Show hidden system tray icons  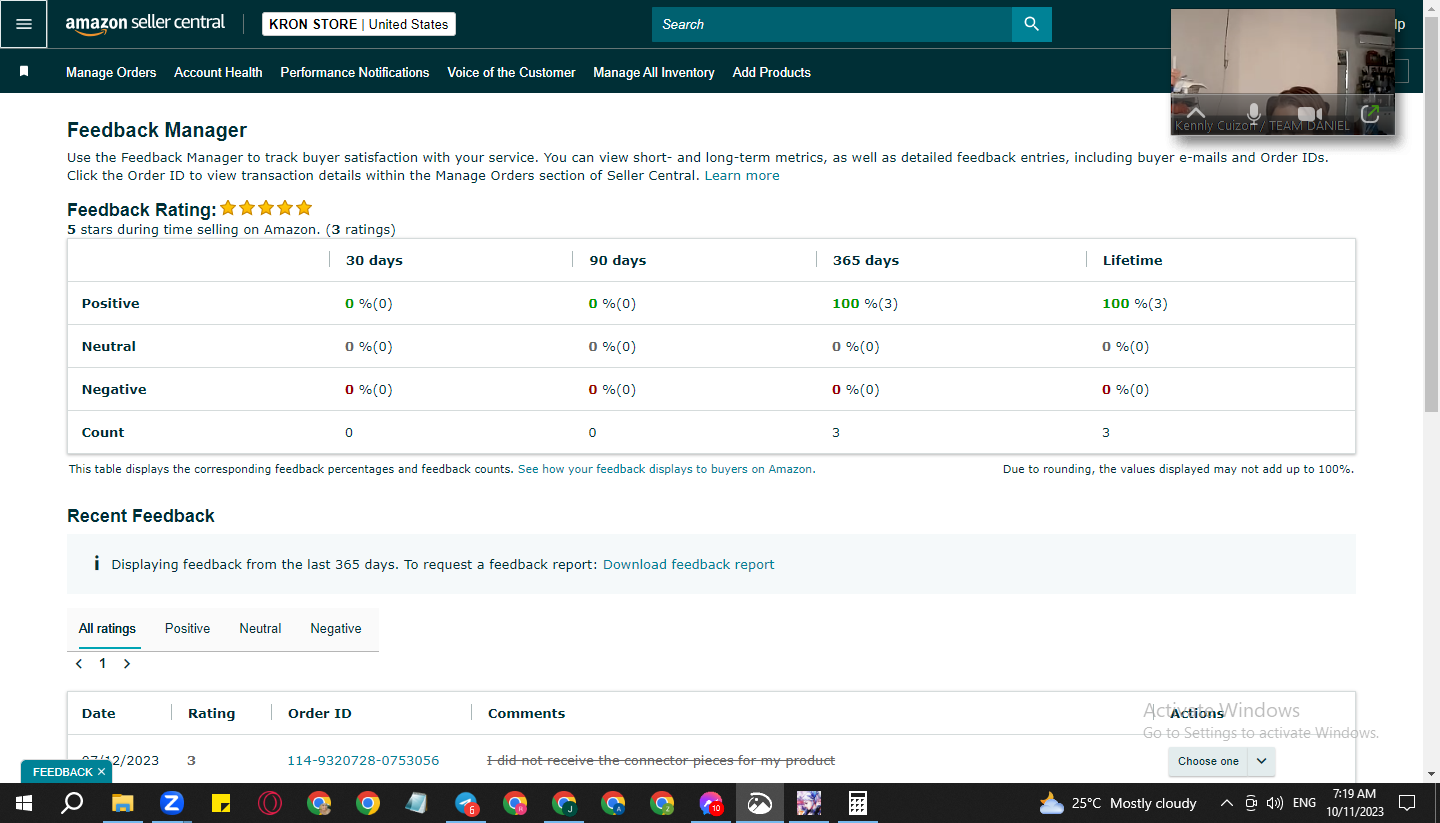1226,803
